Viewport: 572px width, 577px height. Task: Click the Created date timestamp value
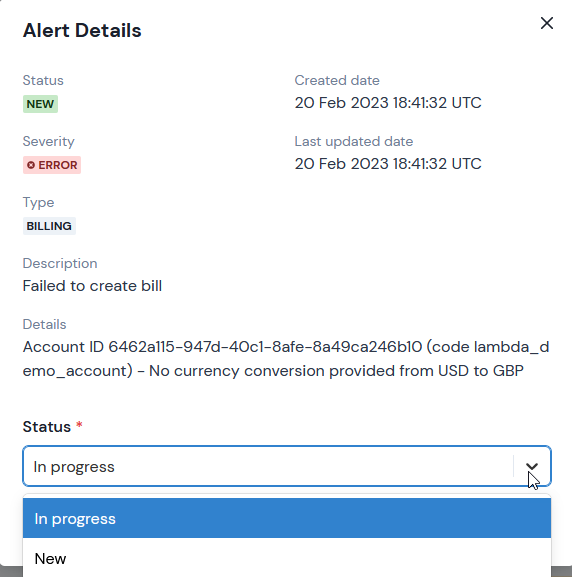click(x=388, y=103)
